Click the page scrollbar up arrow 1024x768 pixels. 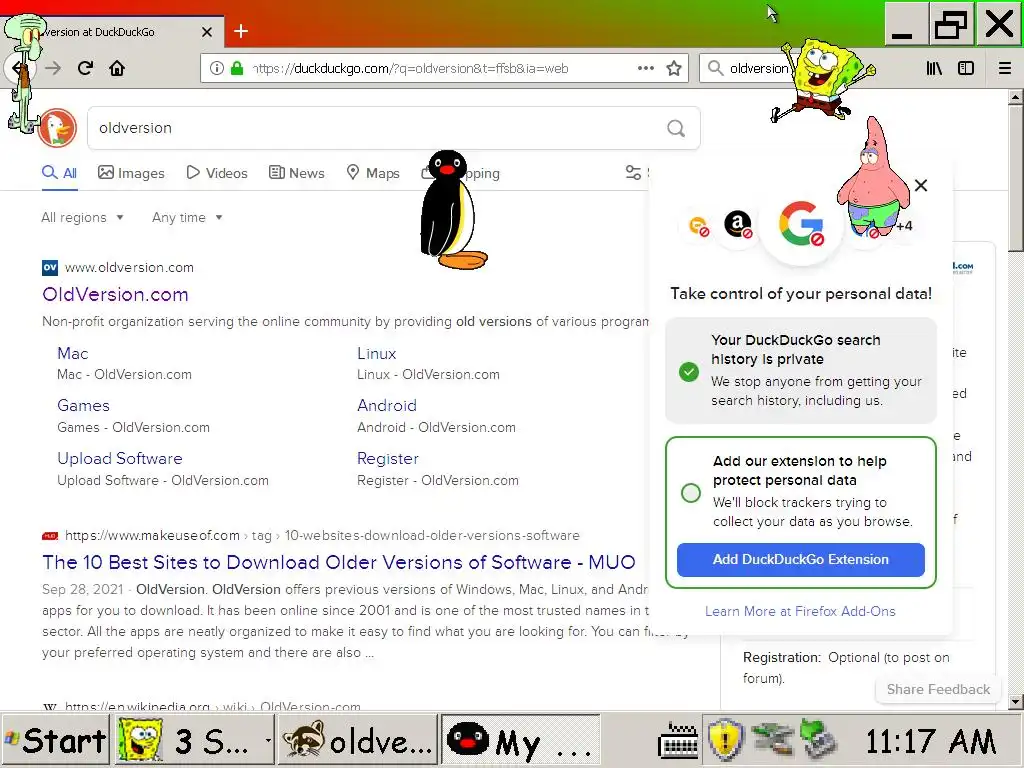(x=1015, y=97)
